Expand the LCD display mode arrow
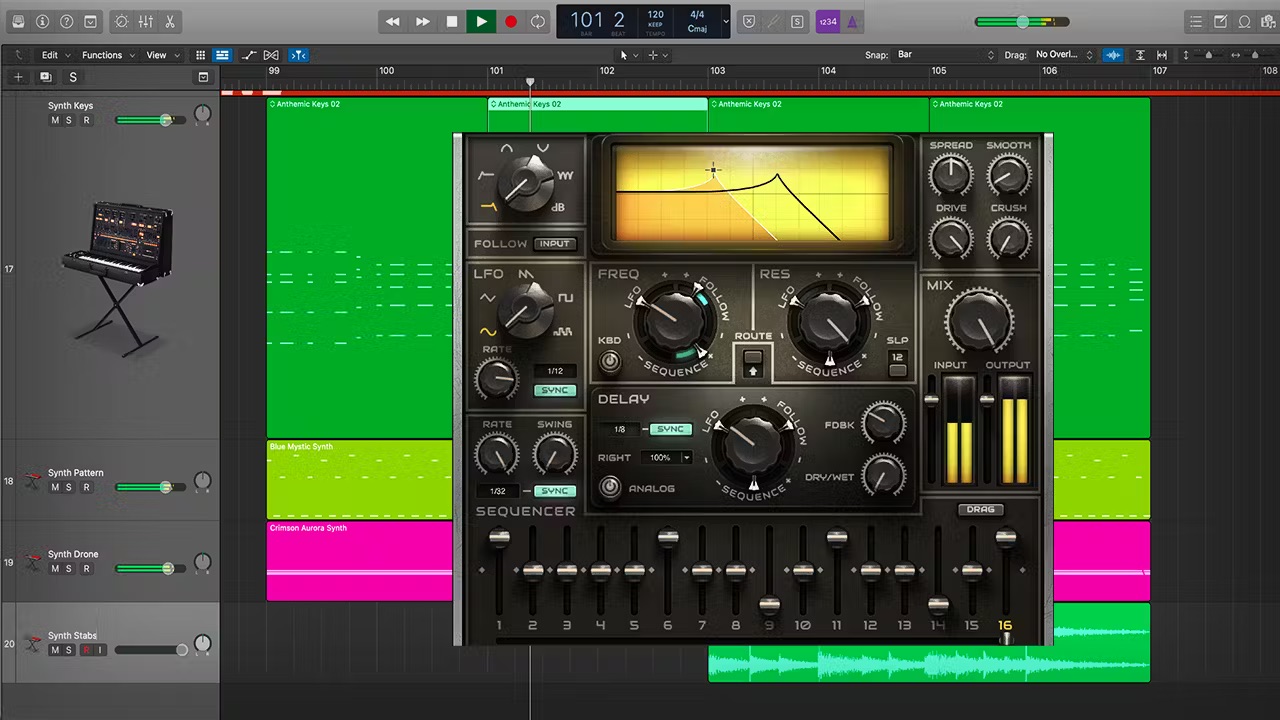The height and width of the screenshot is (720, 1280). (725, 21)
